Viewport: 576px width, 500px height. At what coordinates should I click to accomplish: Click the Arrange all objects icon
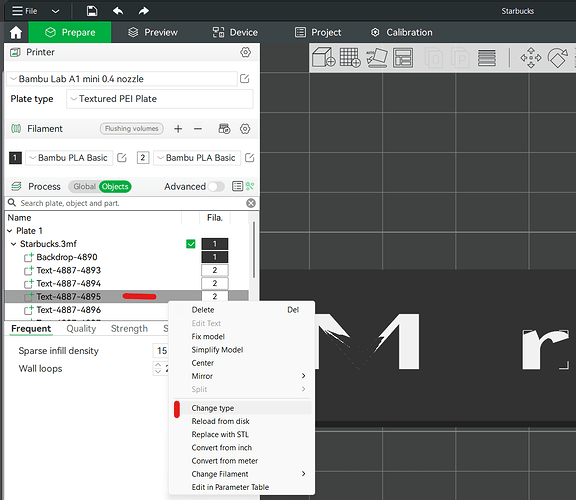click(403, 58)
